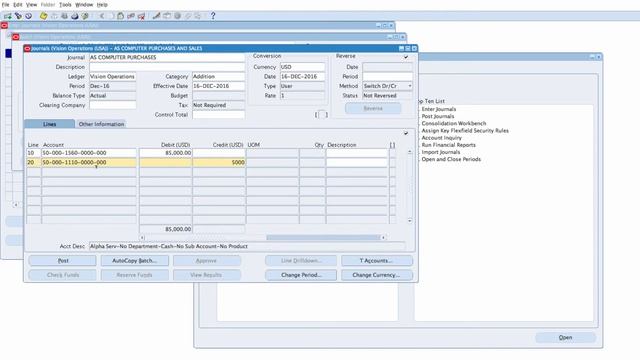Click the Print toolbar icon
The image size is (640, 360).
click(75, 16)
